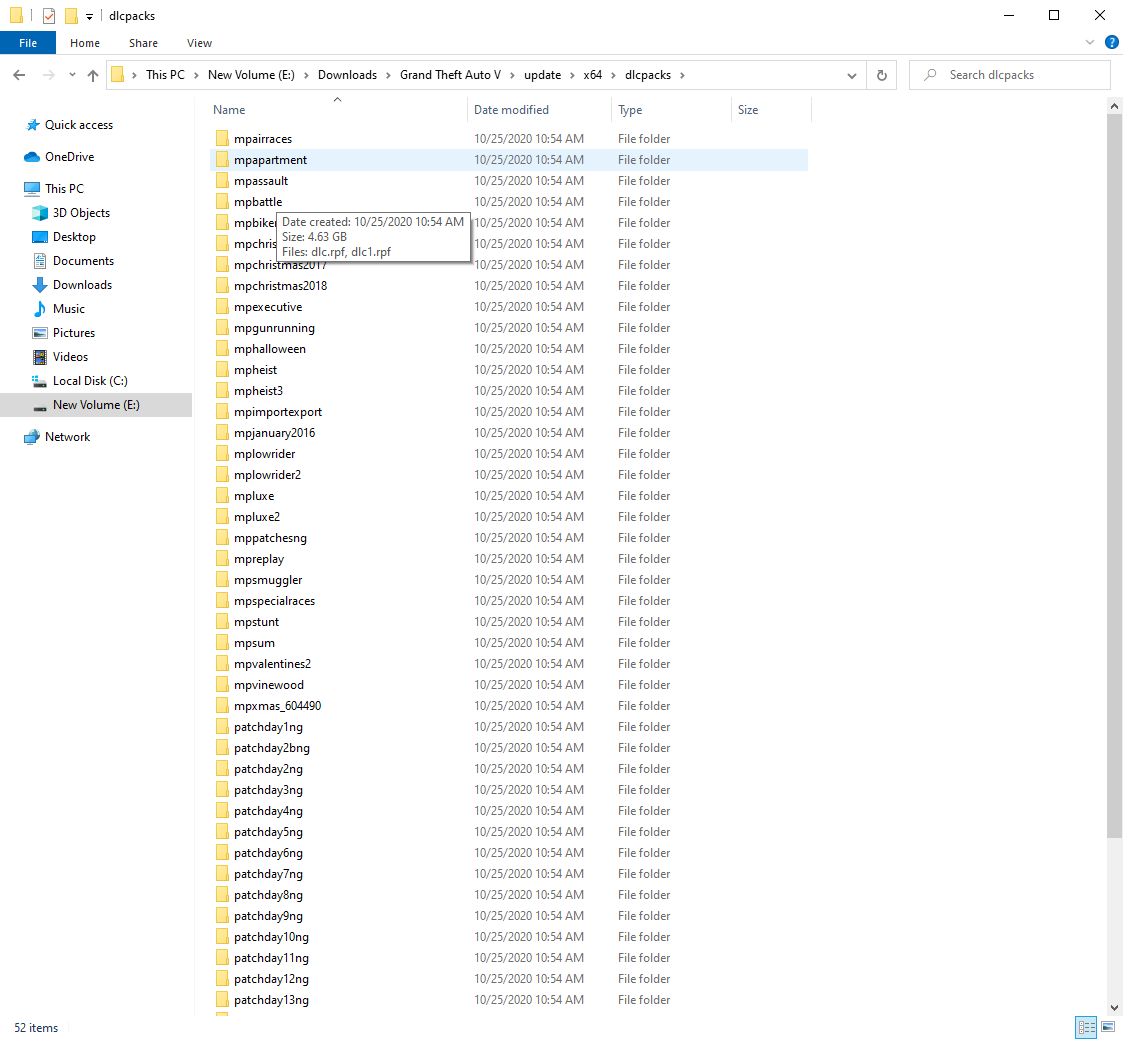The image size is (1124, 1040).
Task: Select the mpimportexport folder icon
Action: pyautogui.click(x=222, y=411)
